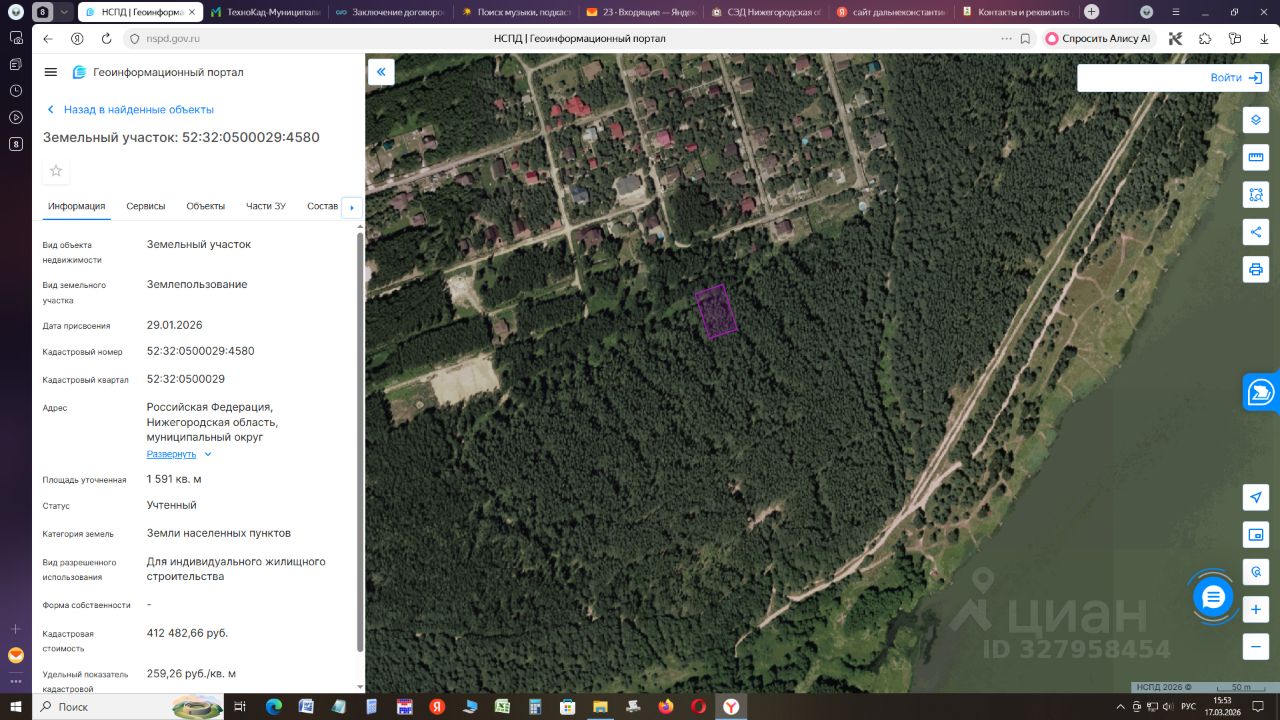The image size is (1280, 720).
Task: Open the chat support bubble
Action: click(x=1213, y=597)
